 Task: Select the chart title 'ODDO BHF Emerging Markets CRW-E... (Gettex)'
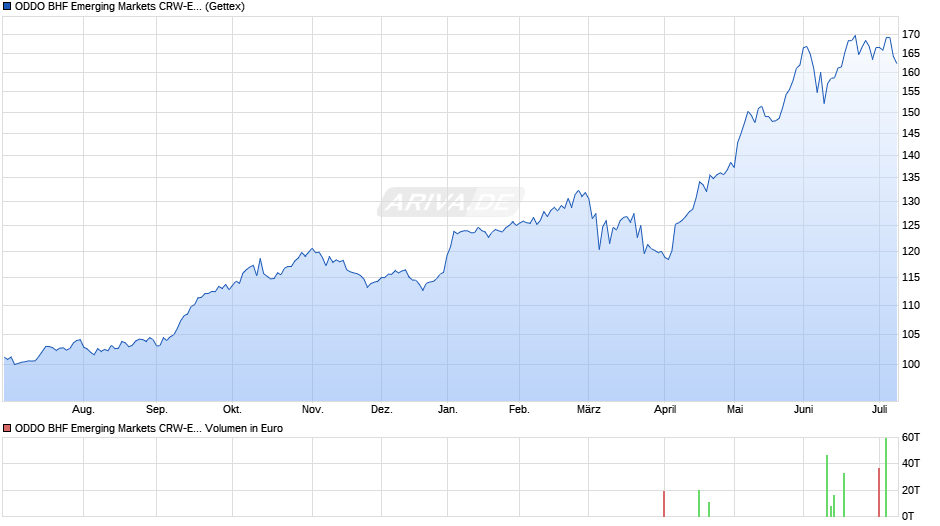tap(129, 7)
